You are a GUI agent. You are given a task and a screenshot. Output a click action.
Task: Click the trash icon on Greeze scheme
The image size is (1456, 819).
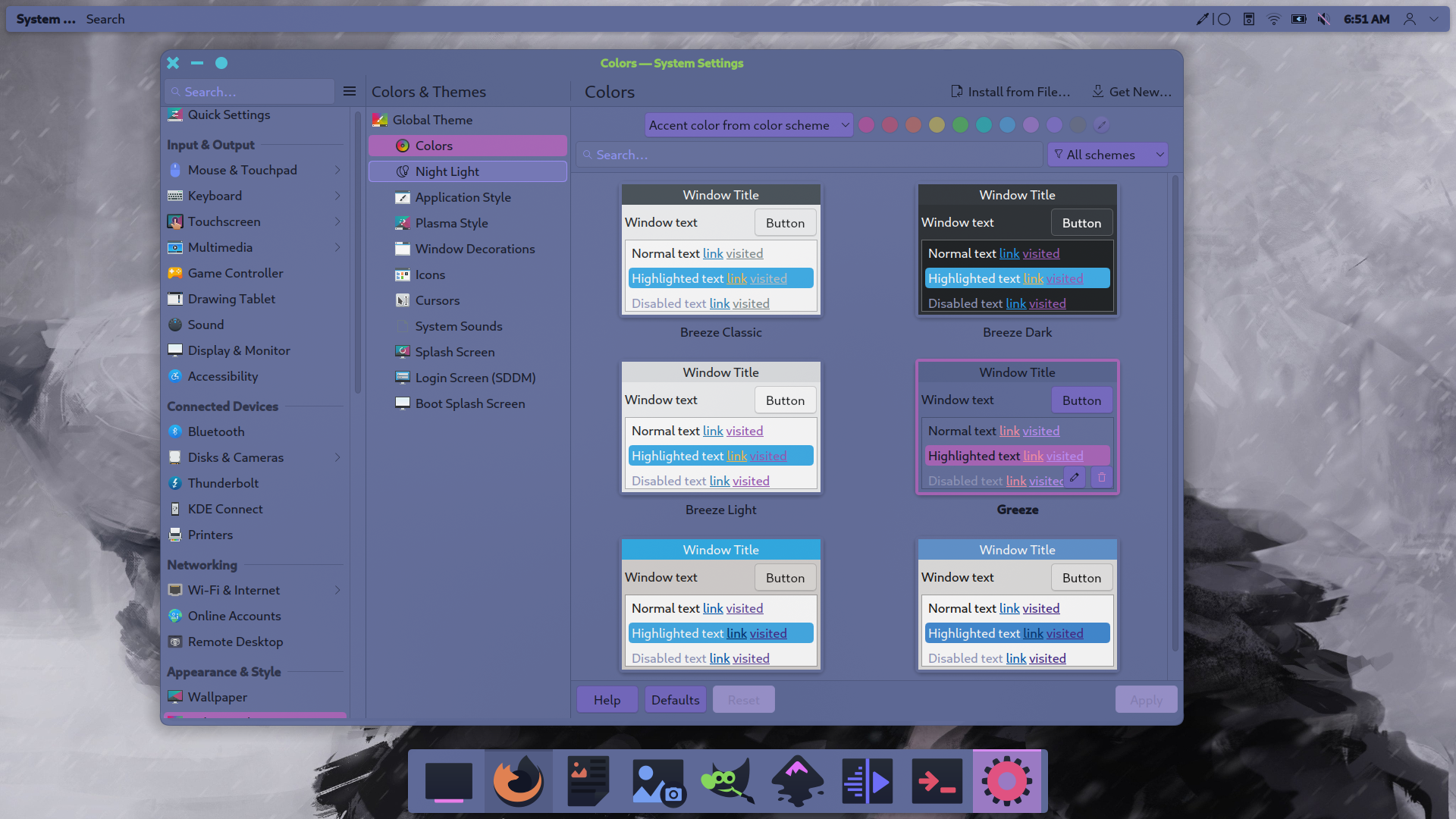(x=1102, y=478)
